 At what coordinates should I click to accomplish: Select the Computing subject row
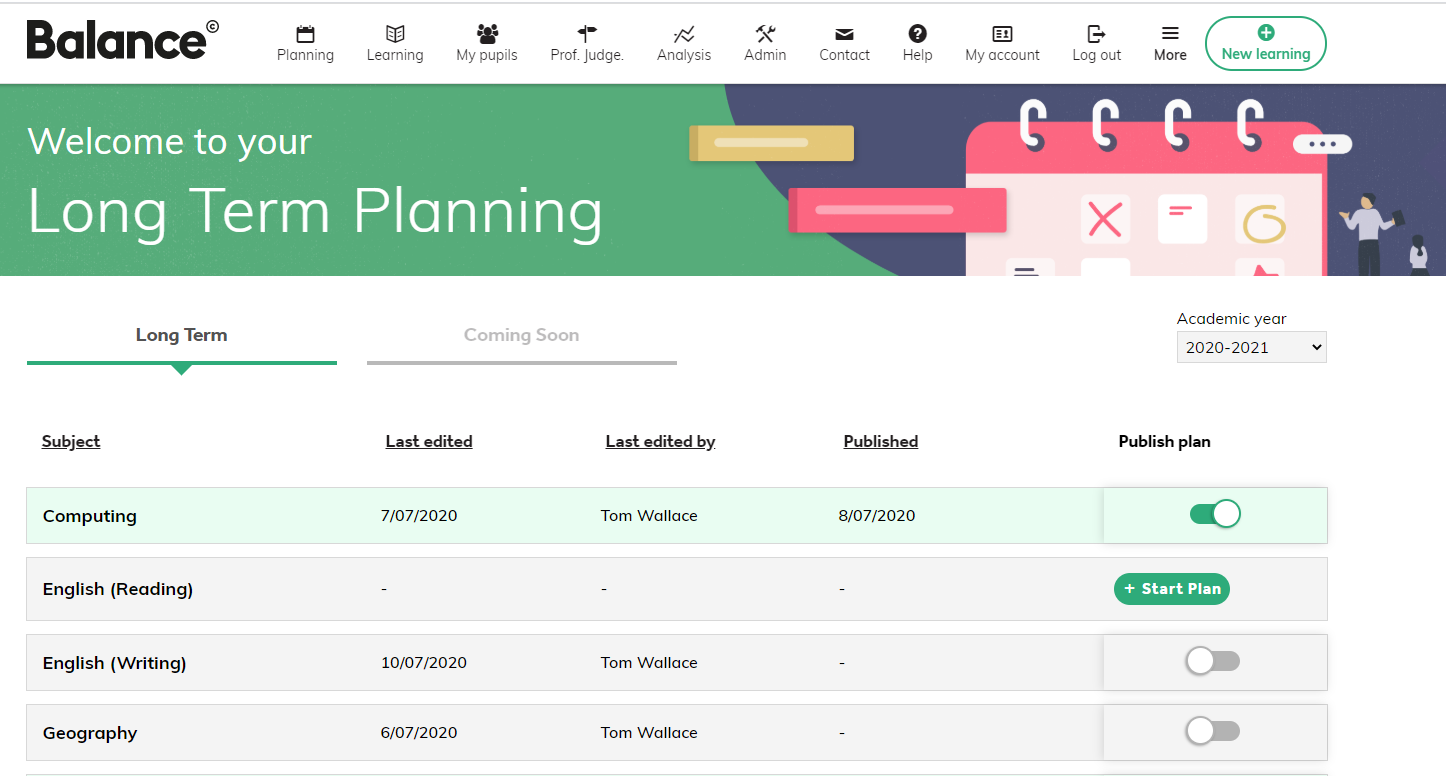677,516
